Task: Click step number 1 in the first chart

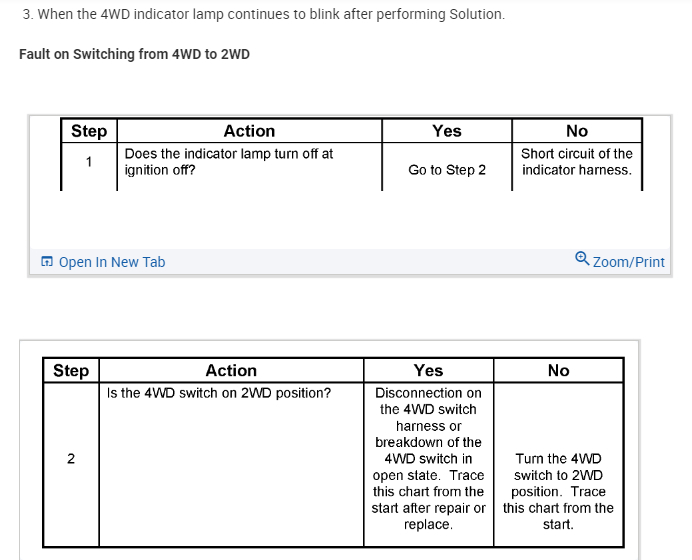Action: (89, 162)
